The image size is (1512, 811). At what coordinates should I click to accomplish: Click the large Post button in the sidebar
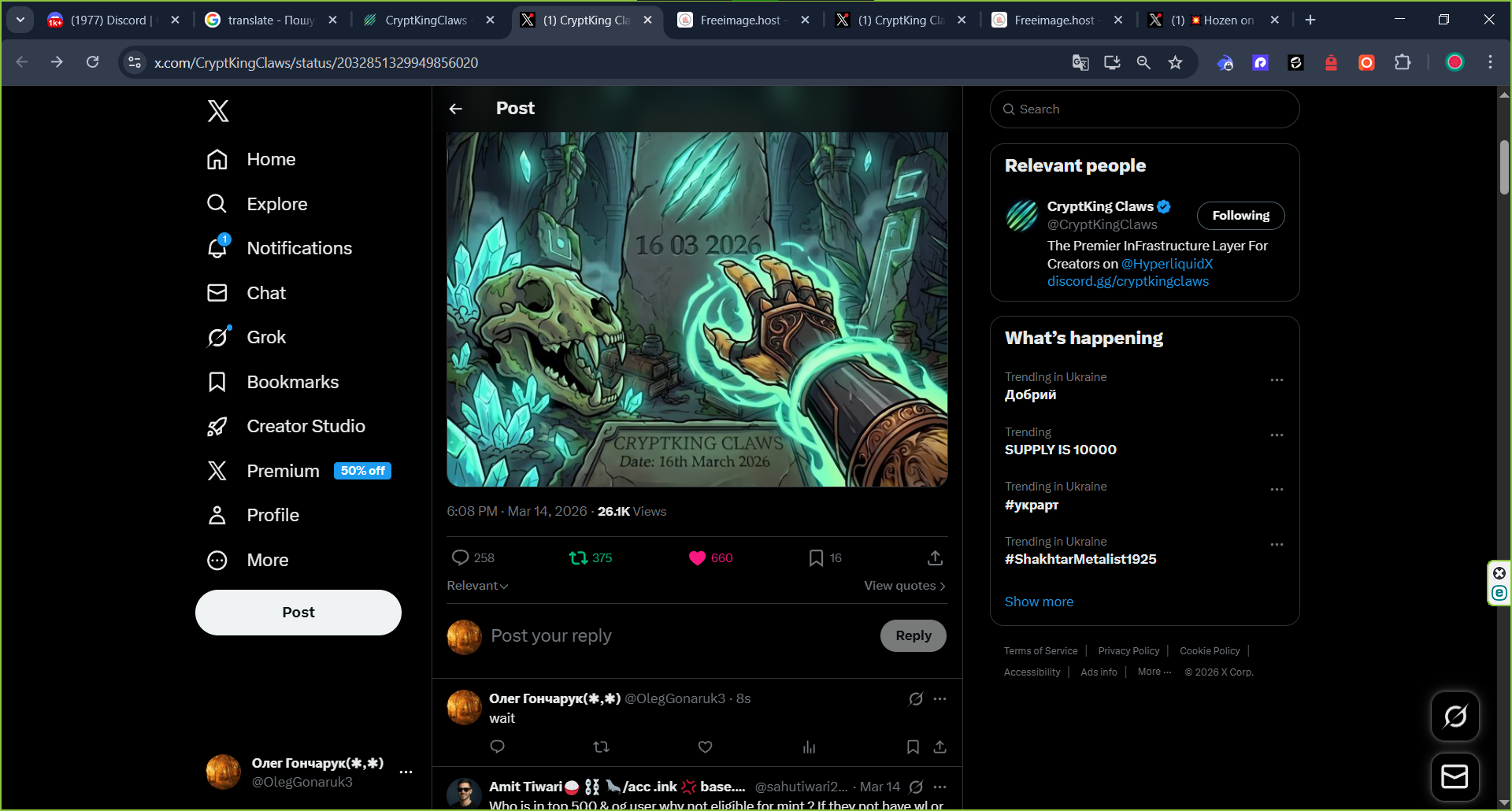pos(298,613)
